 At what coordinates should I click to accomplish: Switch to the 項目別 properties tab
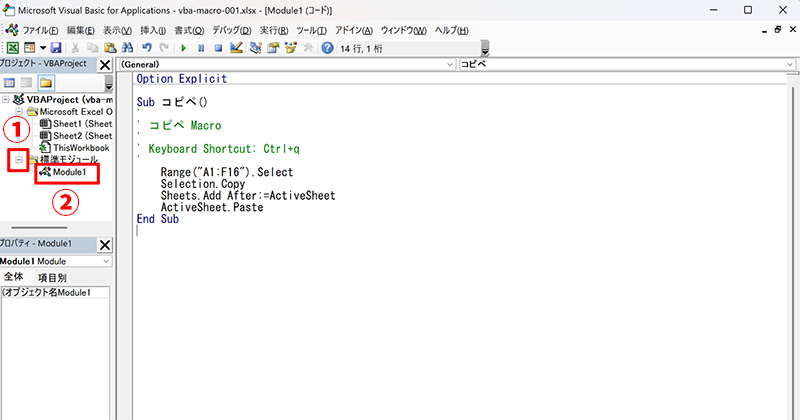52,277
